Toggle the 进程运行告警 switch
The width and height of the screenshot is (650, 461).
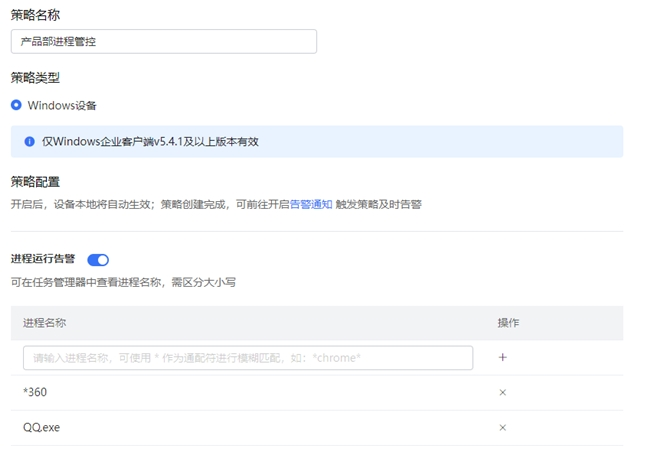(98, 260)
